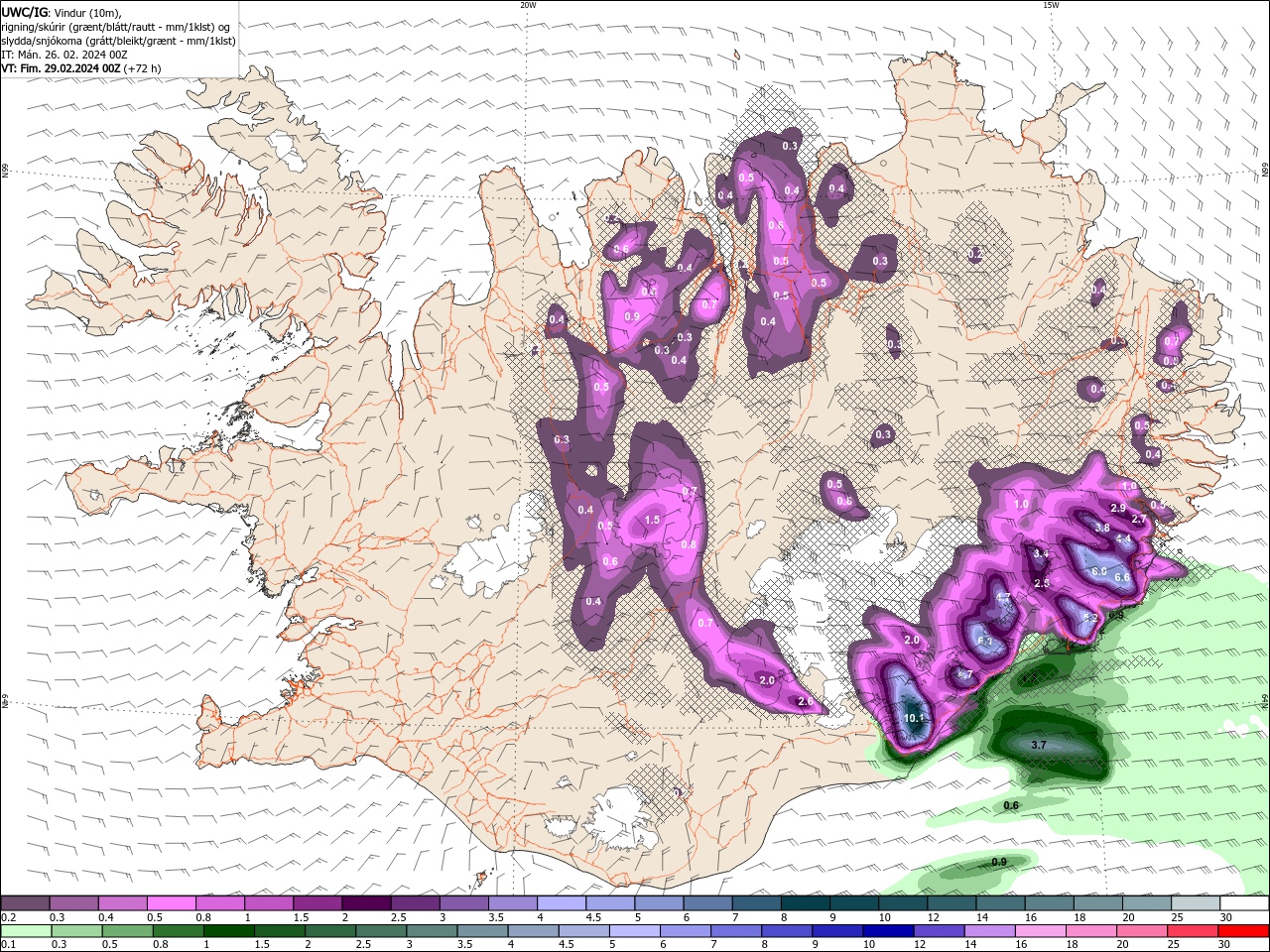This screenshot has height=952, width=1270.
Task: Select the 3.7 value in the dark green area
Action: tap(1039, 744)
